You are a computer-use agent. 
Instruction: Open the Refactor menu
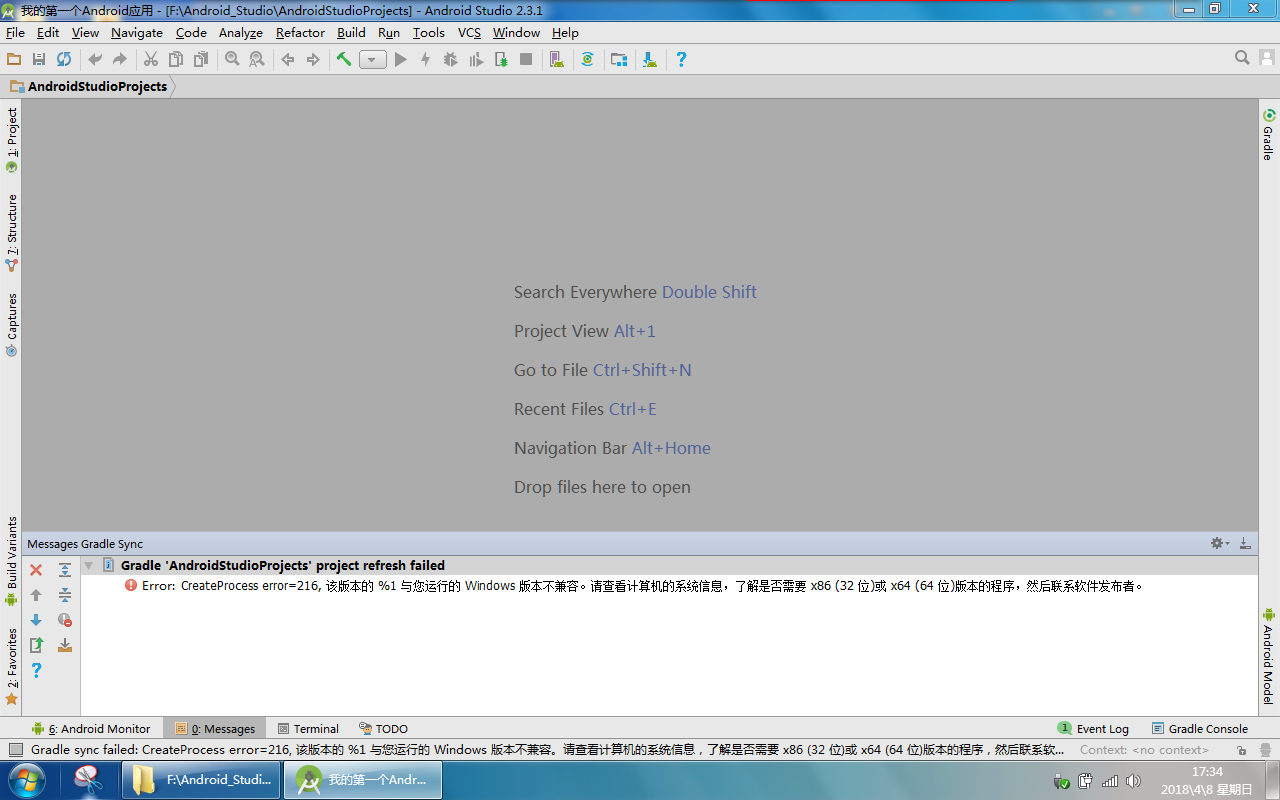click(300, 32)
